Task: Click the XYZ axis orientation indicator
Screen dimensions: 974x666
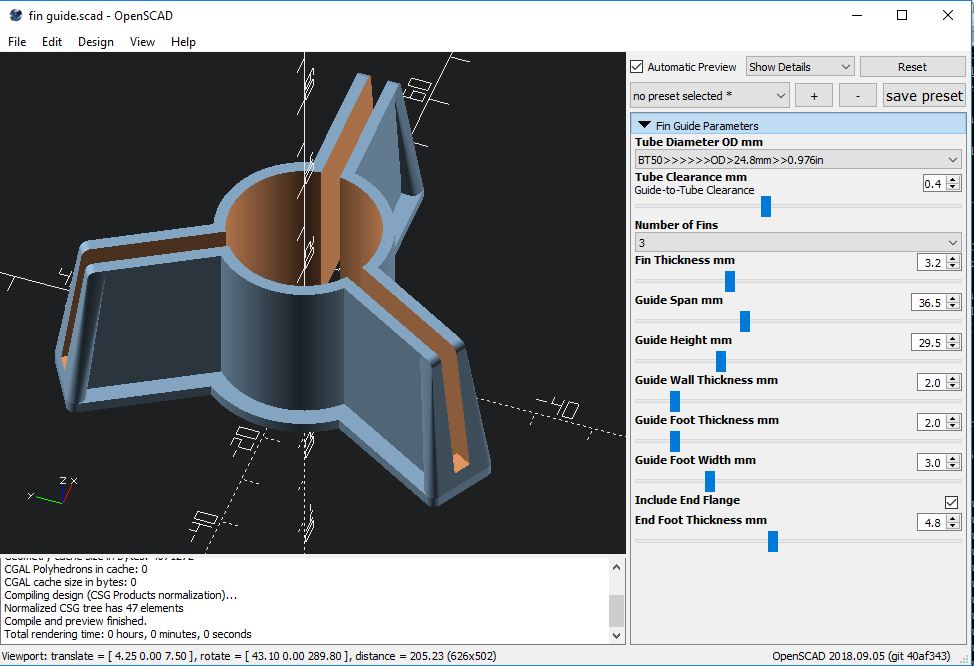Action: (51, 490)
